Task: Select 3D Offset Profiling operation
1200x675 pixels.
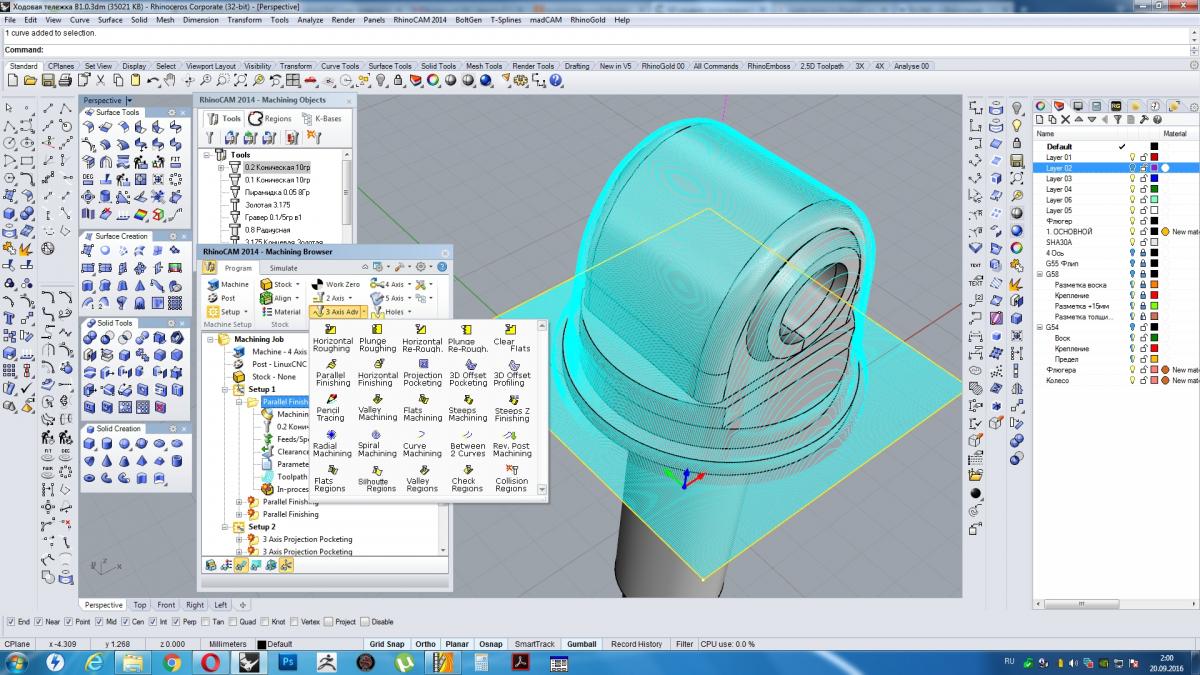Action: (512, 374)
